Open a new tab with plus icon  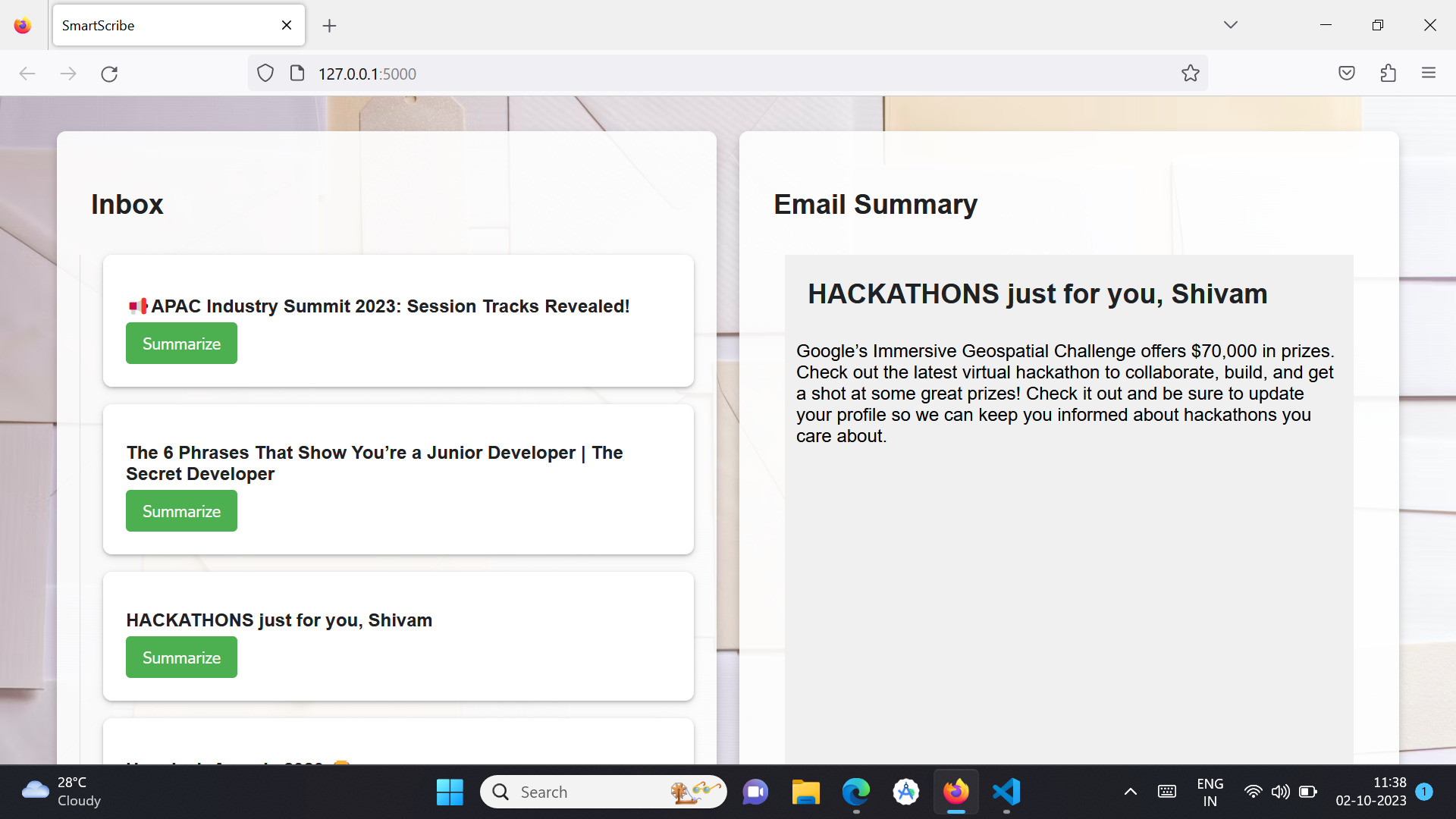[329, 26]
